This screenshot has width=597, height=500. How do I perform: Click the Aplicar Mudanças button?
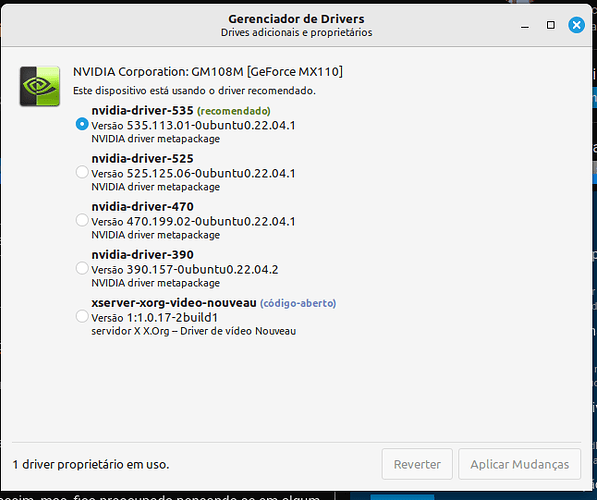coord(519,464)
